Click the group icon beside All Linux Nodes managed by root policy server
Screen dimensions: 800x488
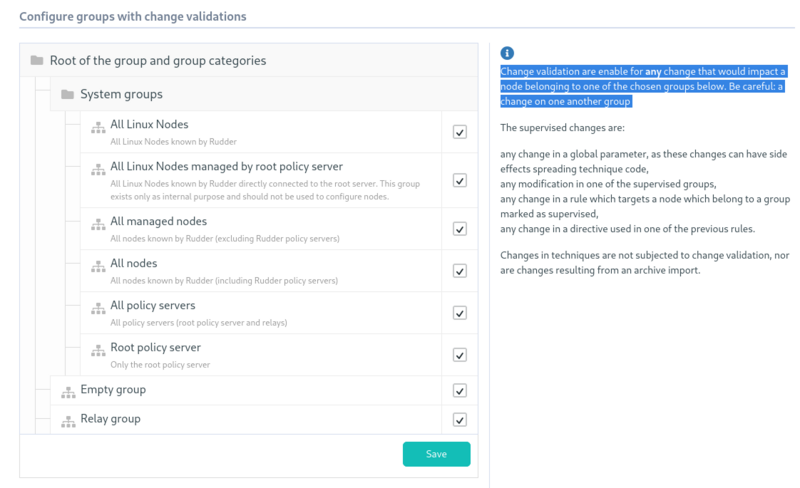click(x=98, y=169)
